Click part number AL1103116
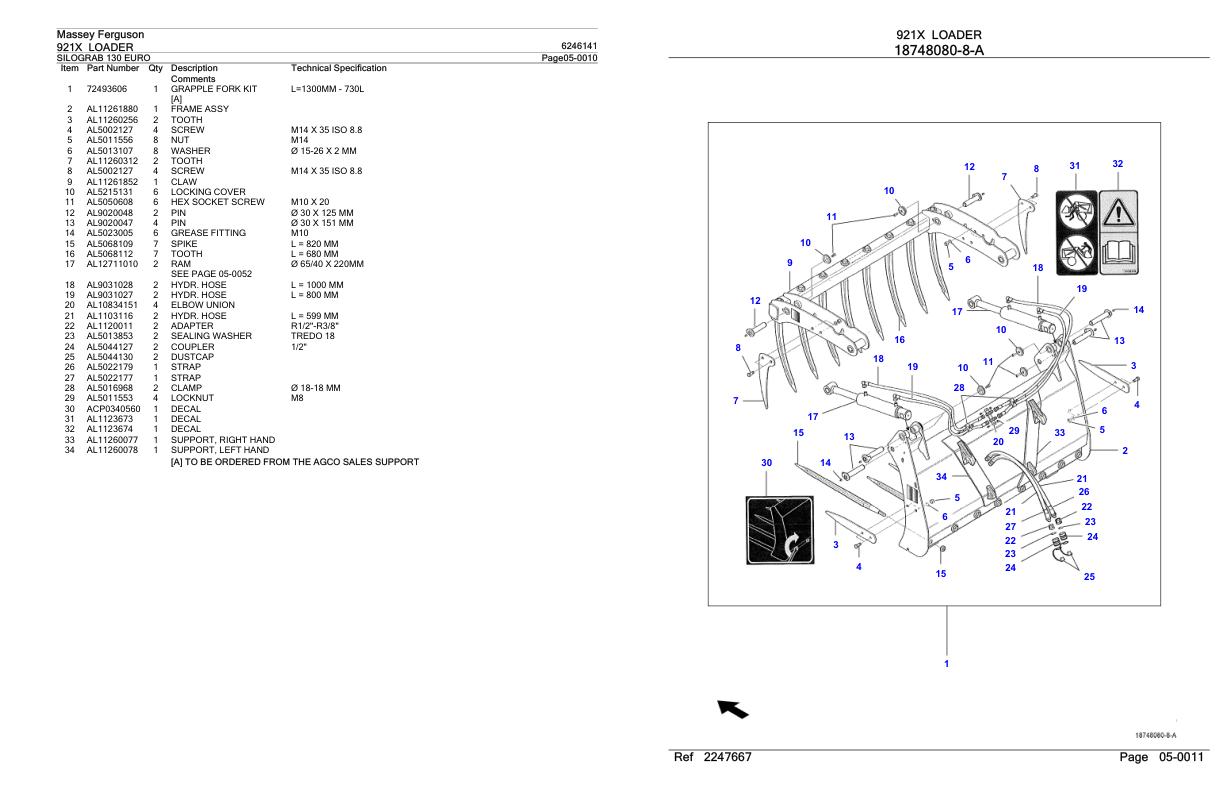Viewport: 1224px width, 792px height. (109, 316)
